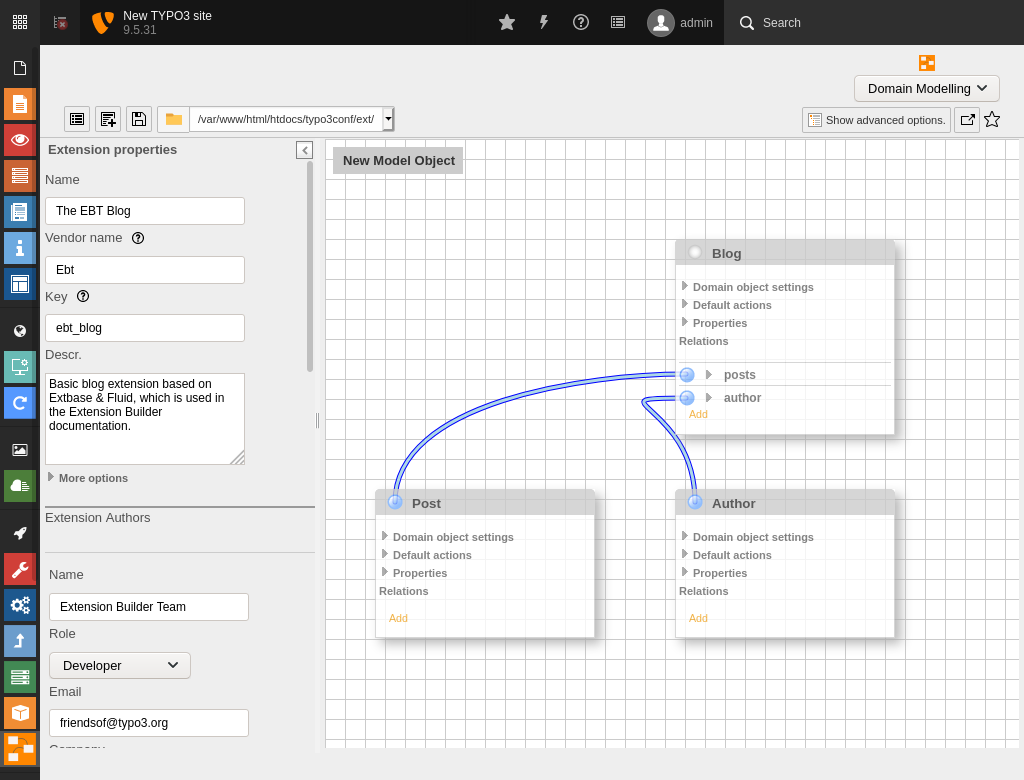This screenshot has width=1024, height=780.
Task: Click Add relation in the Author object
Action: pyautogui.click(x=698, y=618)
